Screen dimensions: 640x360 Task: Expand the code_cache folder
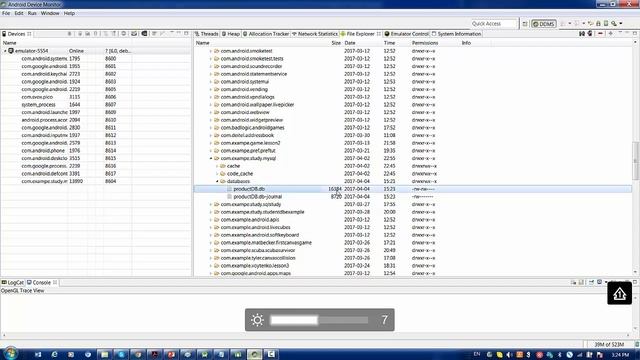(217, 174)
